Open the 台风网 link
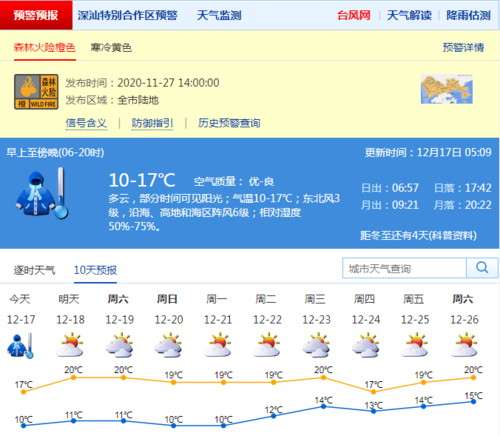This screenshot has height=436, width=500. pos(354,15)
